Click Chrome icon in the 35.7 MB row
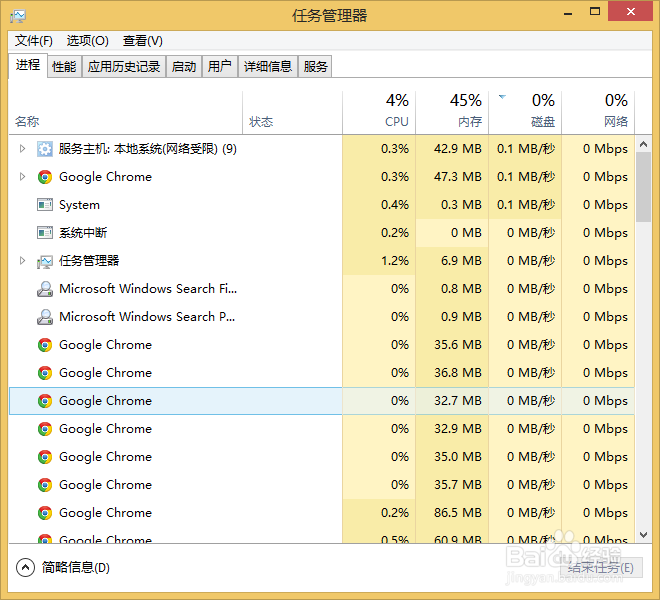This screenshot has width=660, height=600. (x=45, y=485)
